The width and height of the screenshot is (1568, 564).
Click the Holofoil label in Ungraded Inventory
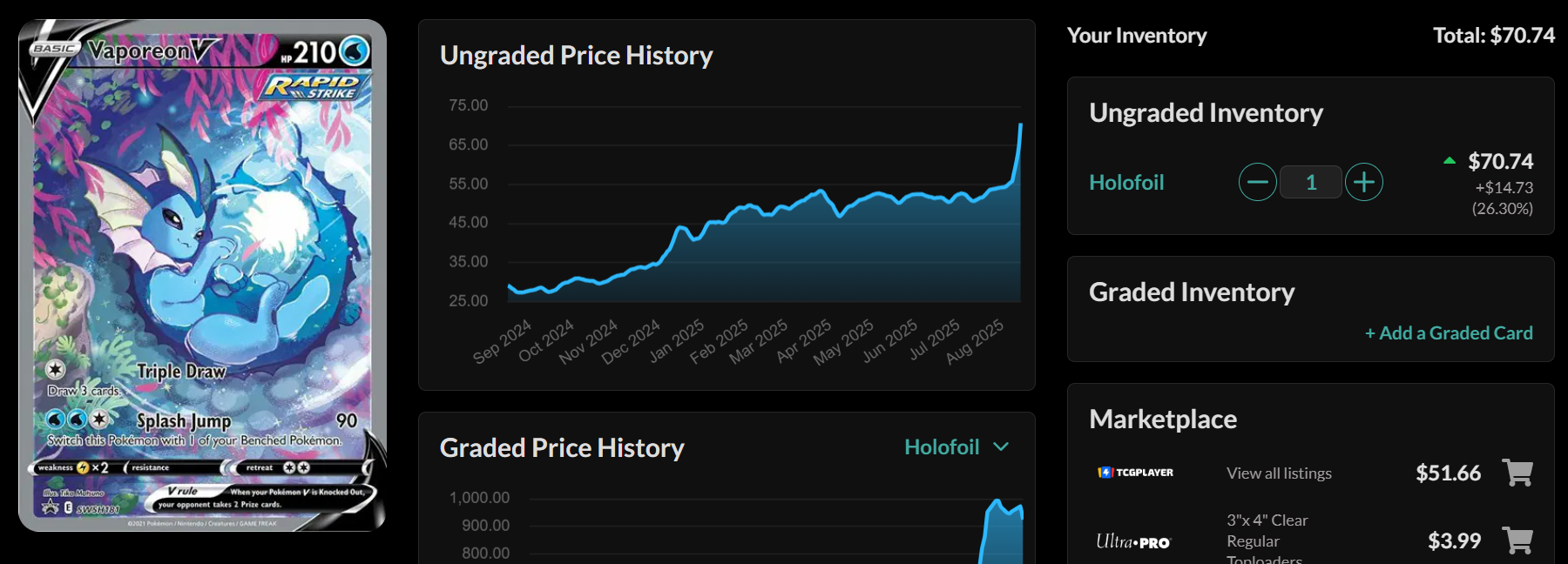(1126, 183)
